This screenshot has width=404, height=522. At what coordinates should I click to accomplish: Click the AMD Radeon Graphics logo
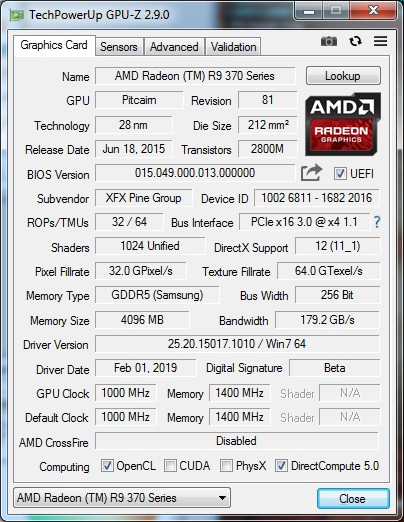click(x=343, y=124)
